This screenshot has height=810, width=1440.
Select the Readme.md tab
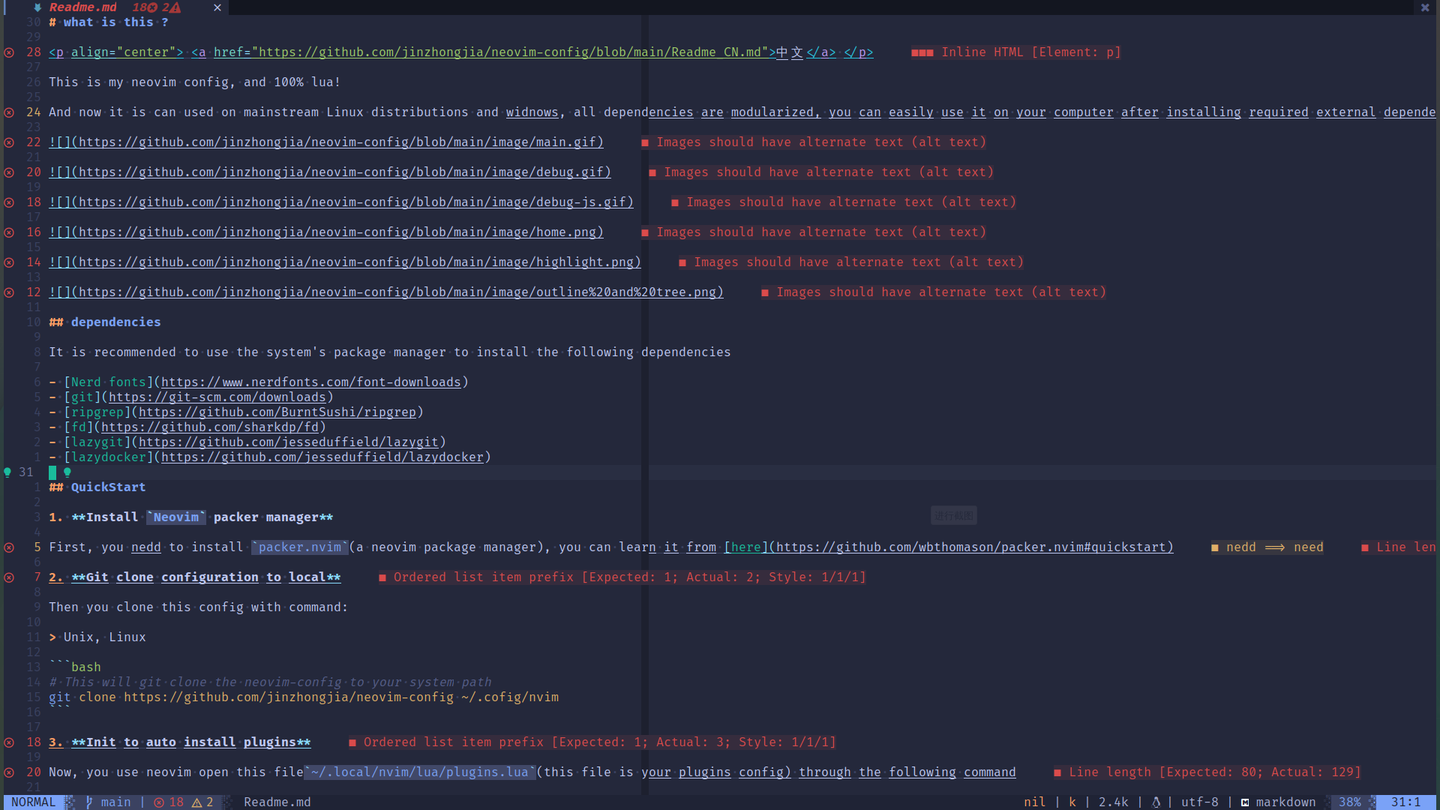83,7
